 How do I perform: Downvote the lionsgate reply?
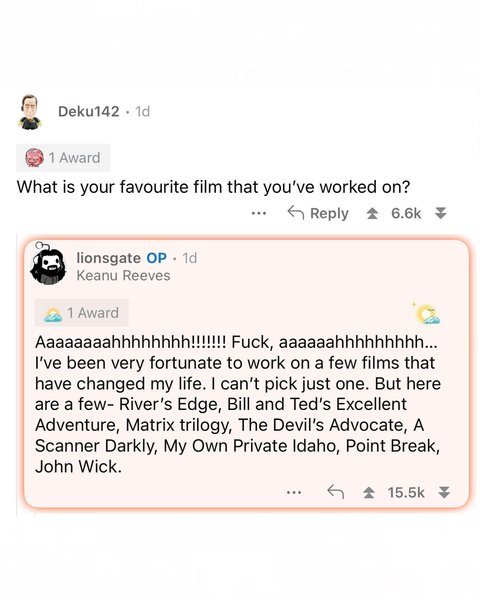tap(444, 492)
